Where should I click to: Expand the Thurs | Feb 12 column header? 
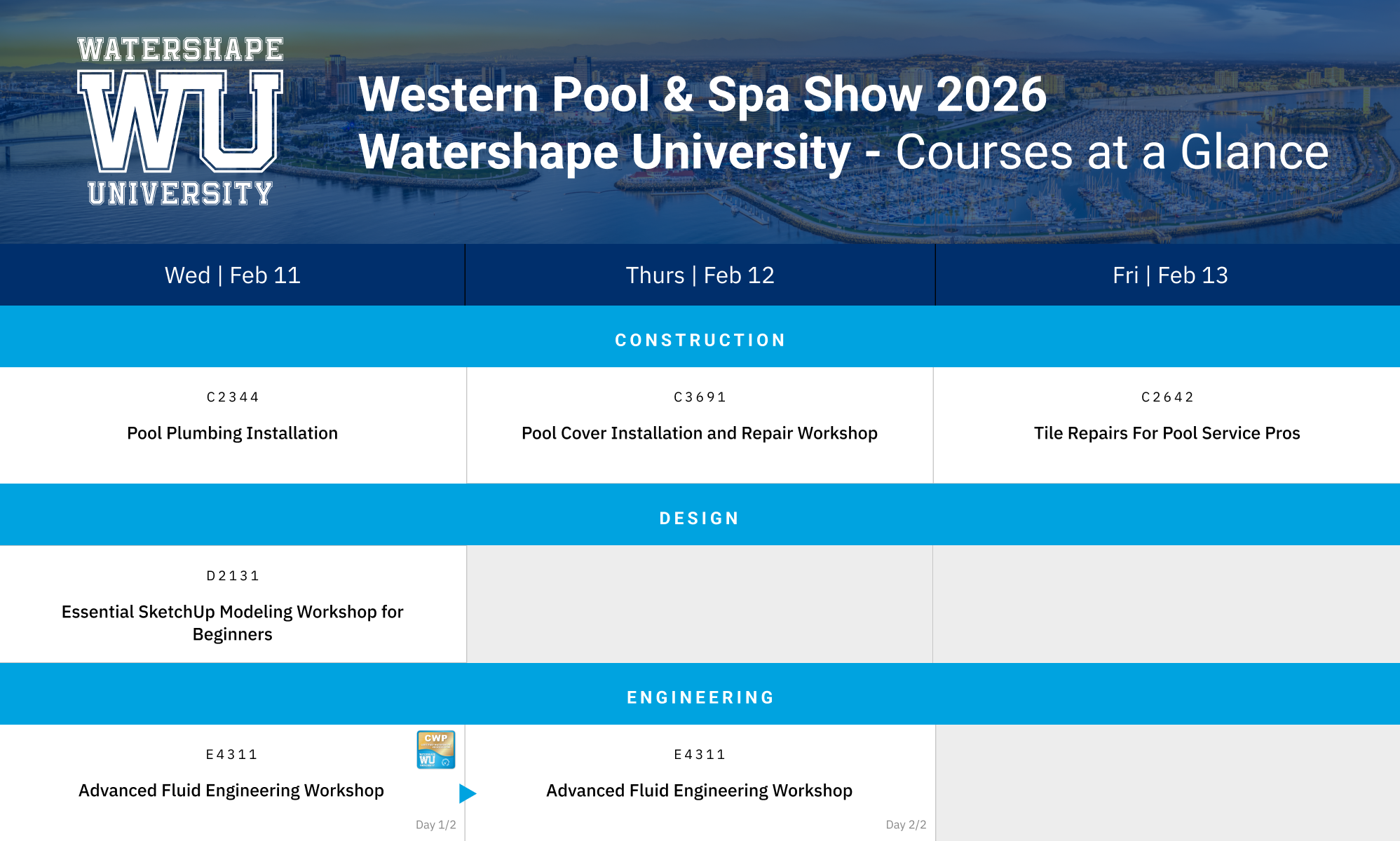tap(700, 275)
